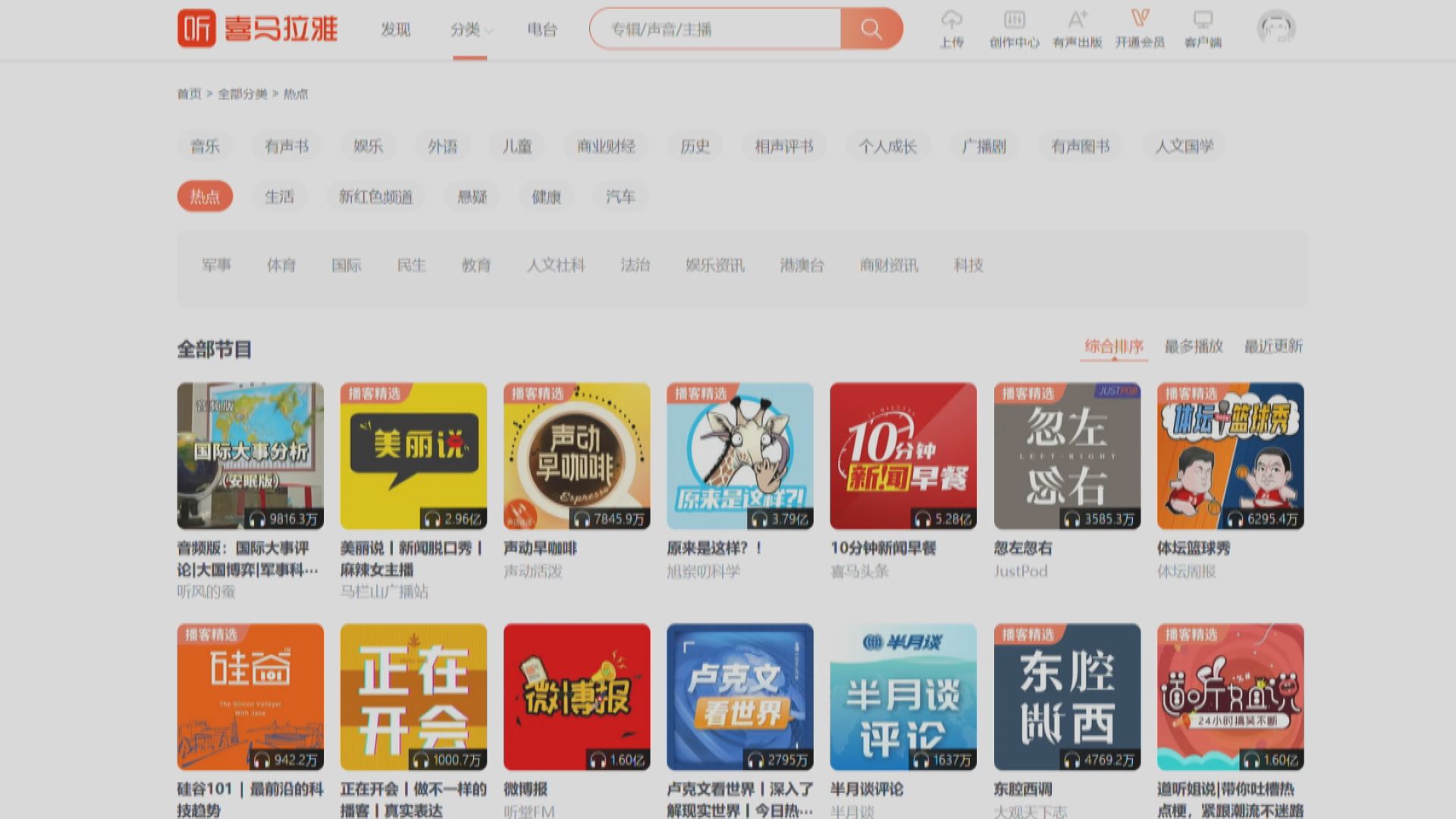The image size is (1456, 819).
Task: Filter by 国际 subcategory
Action: point(347,265)
